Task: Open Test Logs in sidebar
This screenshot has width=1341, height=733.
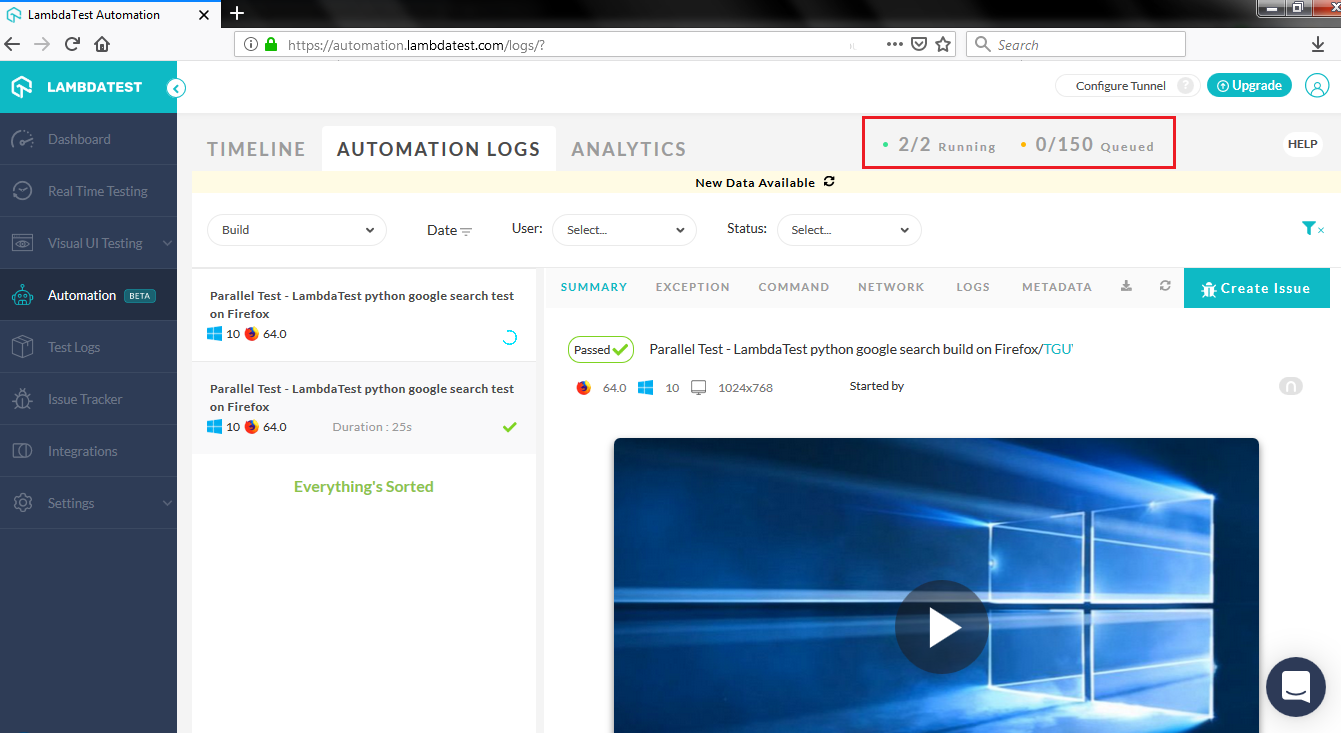Action: coord(88,347)
